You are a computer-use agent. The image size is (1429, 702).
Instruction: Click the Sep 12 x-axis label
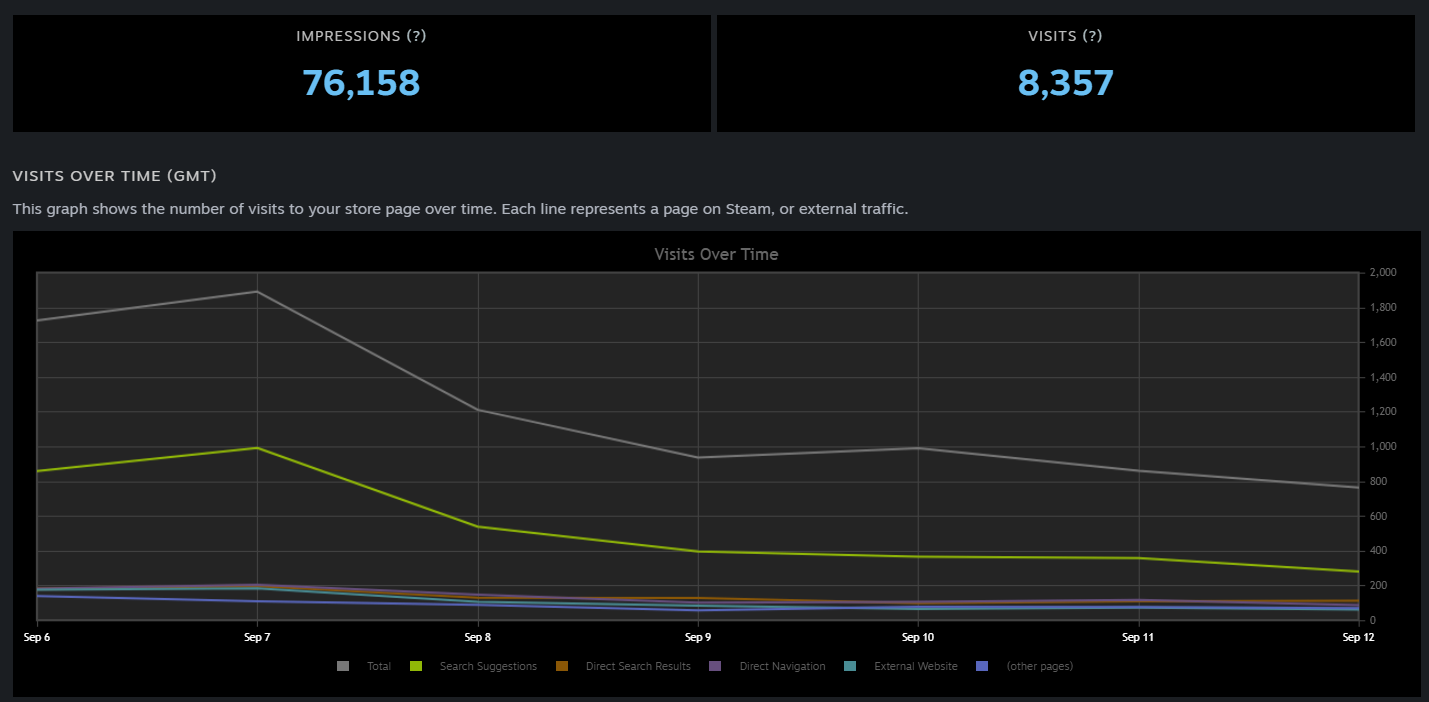1358,636
